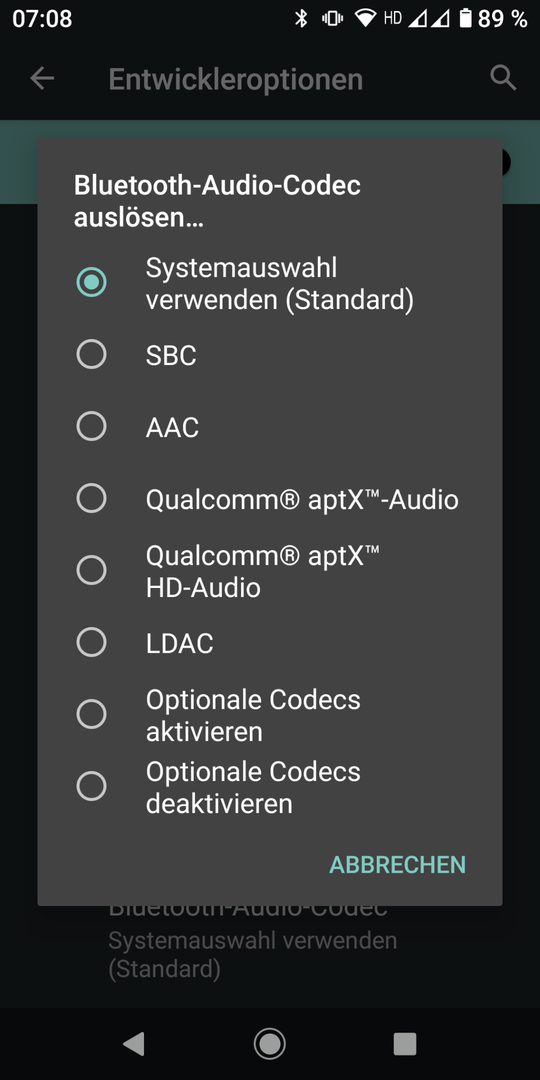Tap the battery icon in status bar
This screenshot has width=540, height=1080.
click(466, 19)
